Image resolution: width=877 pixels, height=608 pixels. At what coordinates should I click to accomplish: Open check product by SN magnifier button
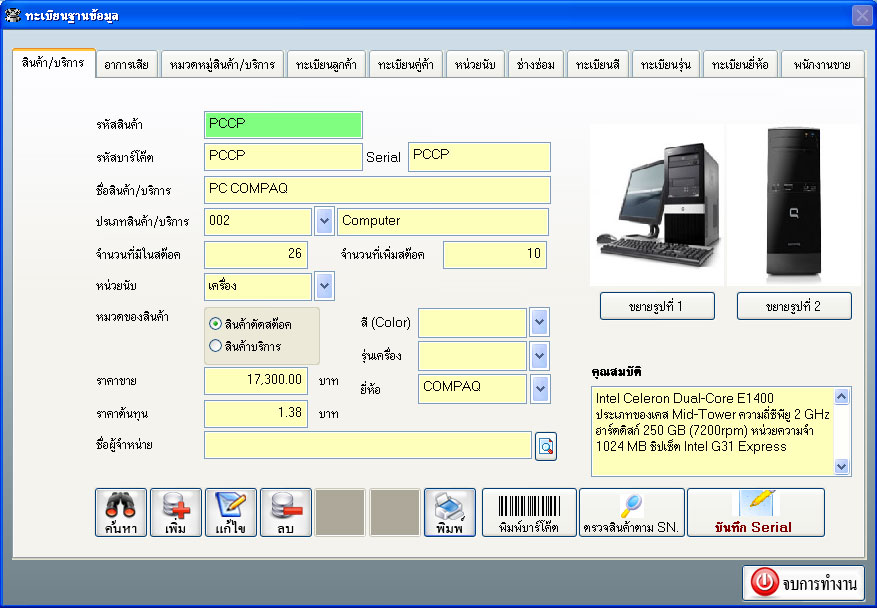click(632, 513)
